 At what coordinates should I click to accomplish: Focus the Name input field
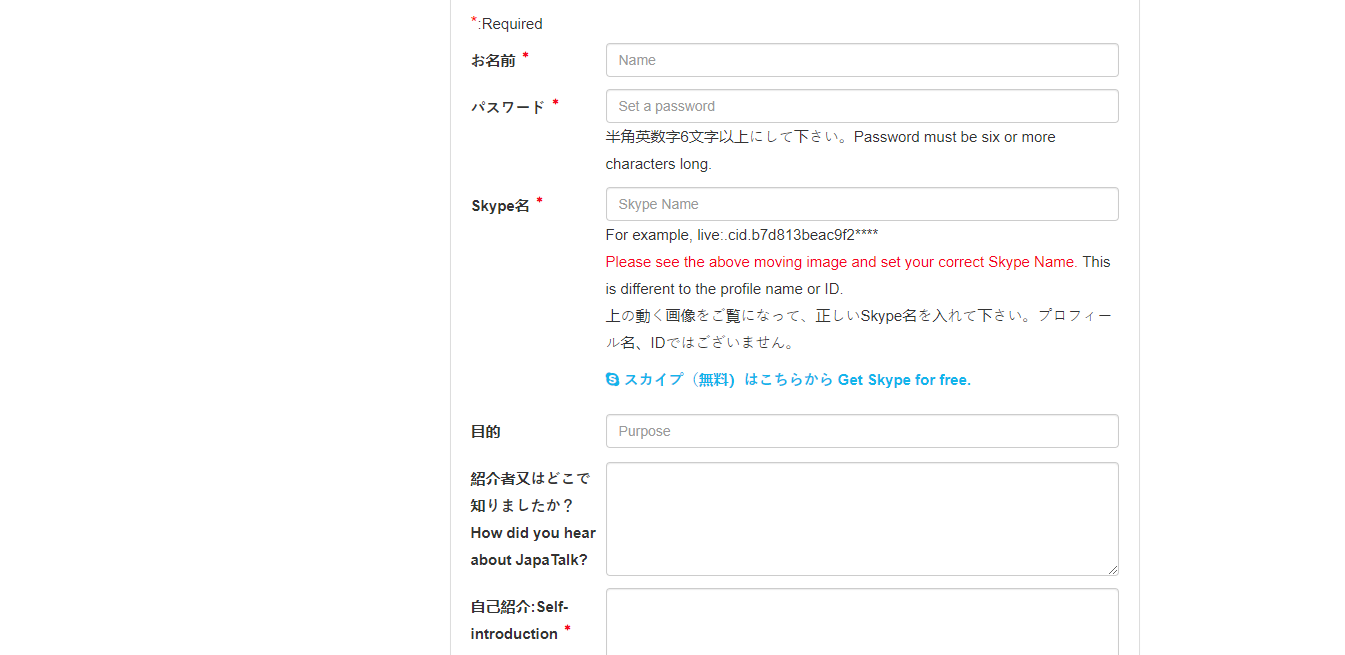pos(861,60)
